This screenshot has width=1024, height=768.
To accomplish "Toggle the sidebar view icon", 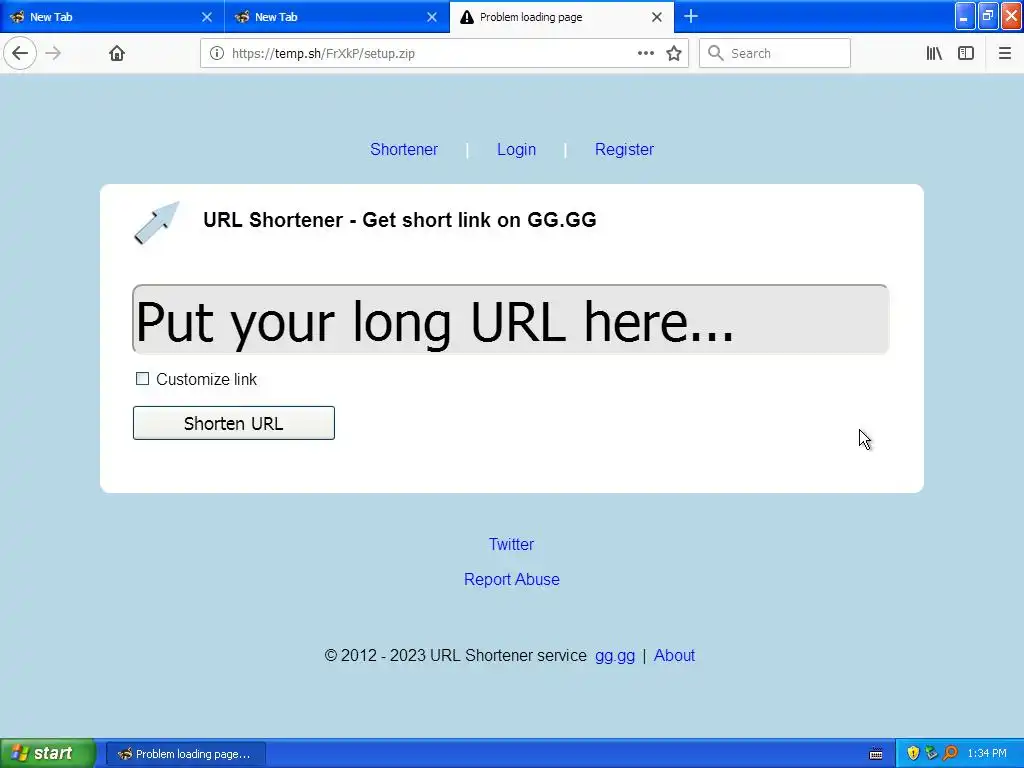I will tap(966, 54).
